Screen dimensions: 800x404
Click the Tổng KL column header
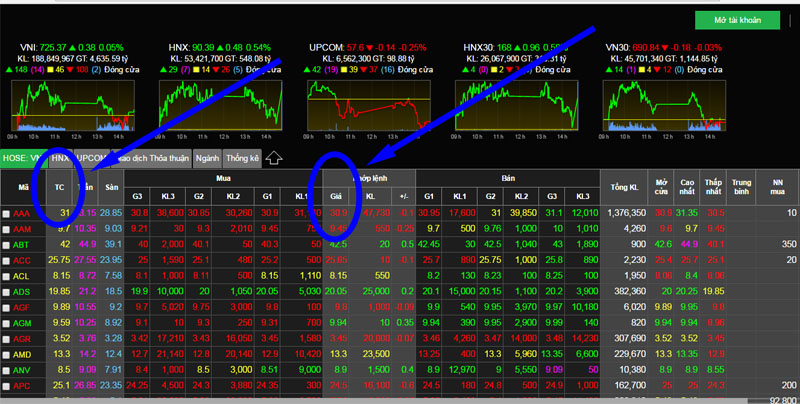[624, 187]
